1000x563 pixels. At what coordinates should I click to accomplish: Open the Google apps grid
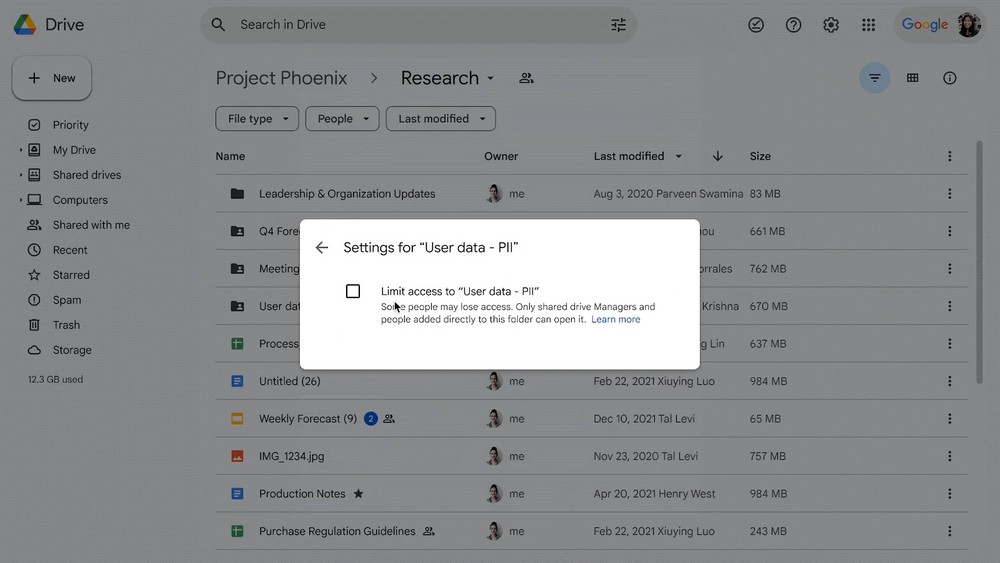[x=868, y=25]
